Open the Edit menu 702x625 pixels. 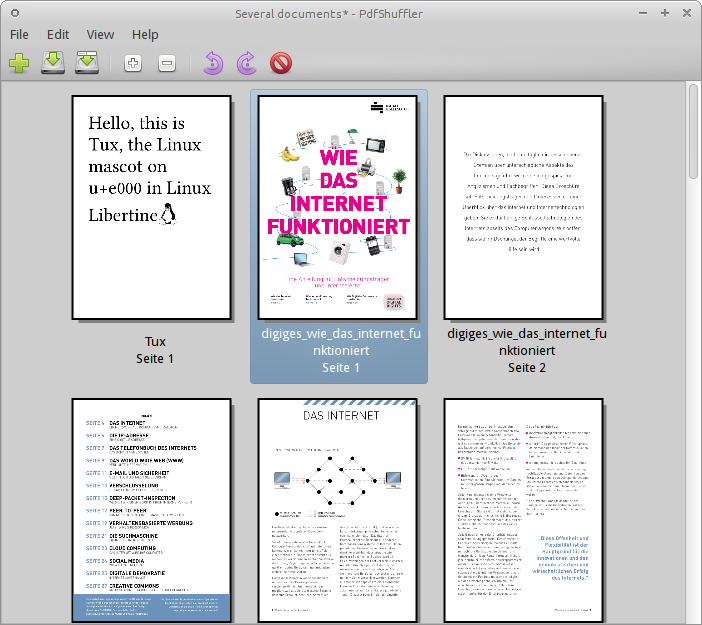[58, 35]
